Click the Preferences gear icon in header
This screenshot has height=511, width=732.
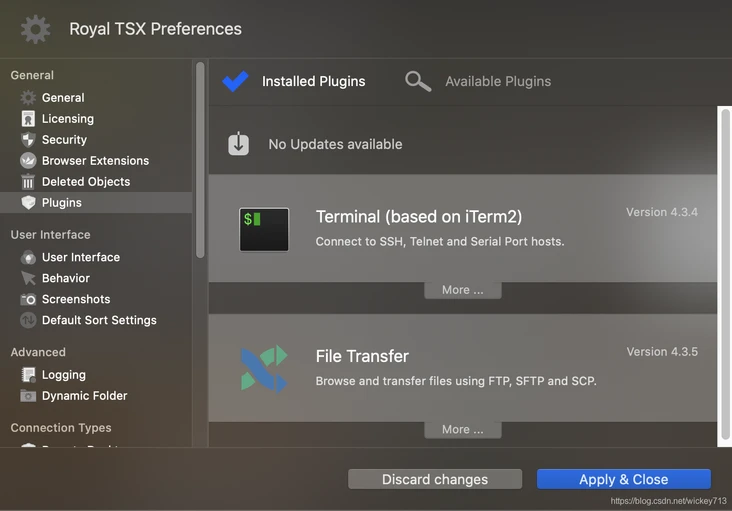(x=35, y=29)
